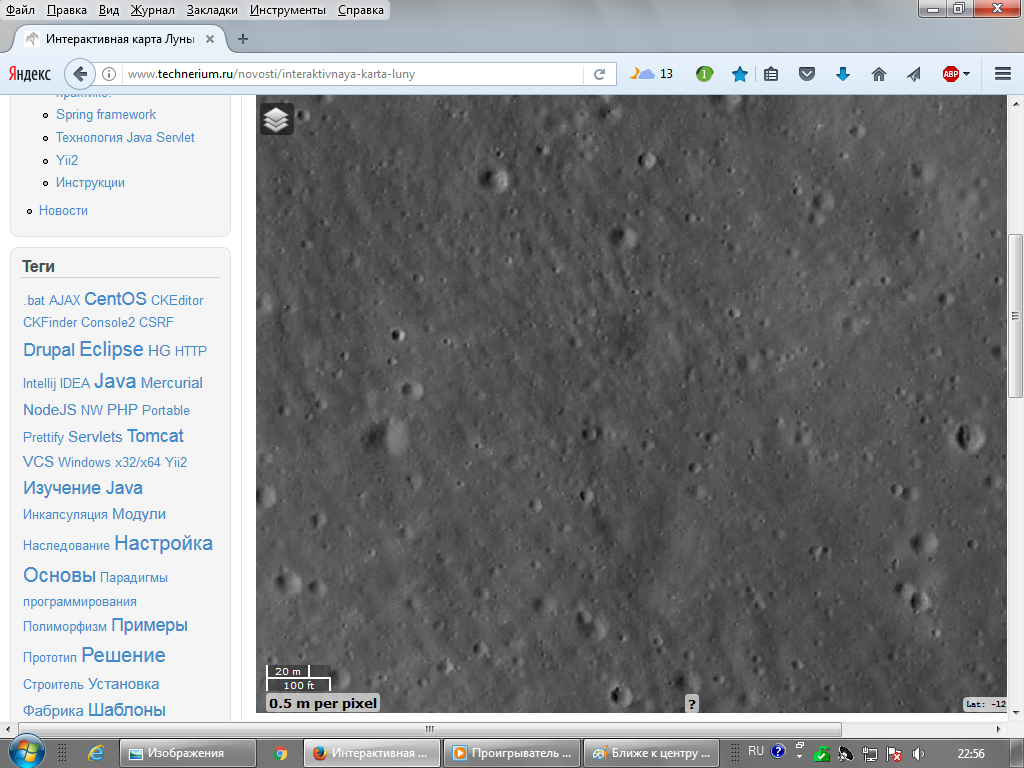Click the scroll right arrow of horizontal scrollbar
Image resolution: width=1024 pixels, height=768 pixels.
(x=999, y=729)
